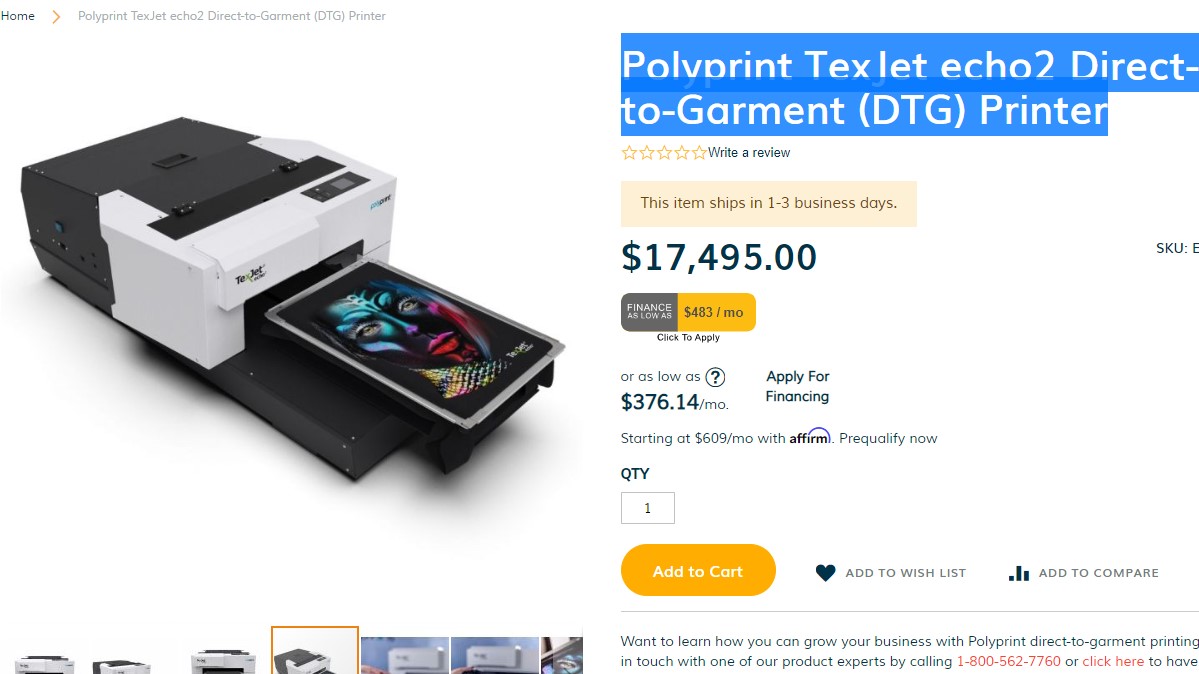The width and height of the screenshot is (1199, 674).
Task: Select the quantity input field
Action: pos(648,508)
